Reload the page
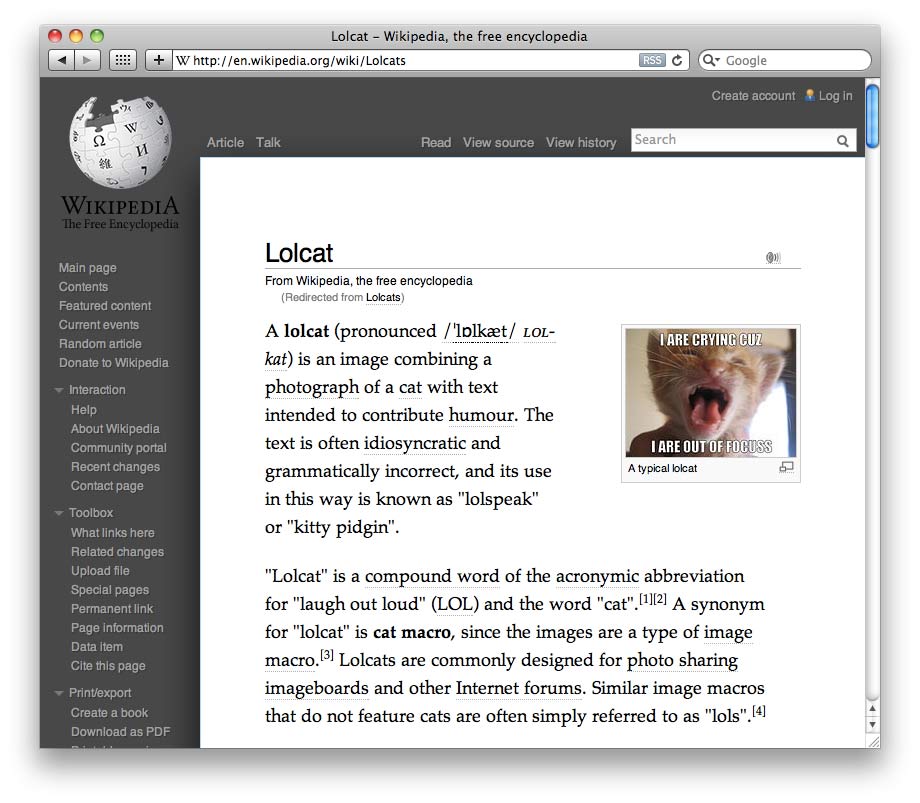920x803 pixels. click(x=676, y=59)
